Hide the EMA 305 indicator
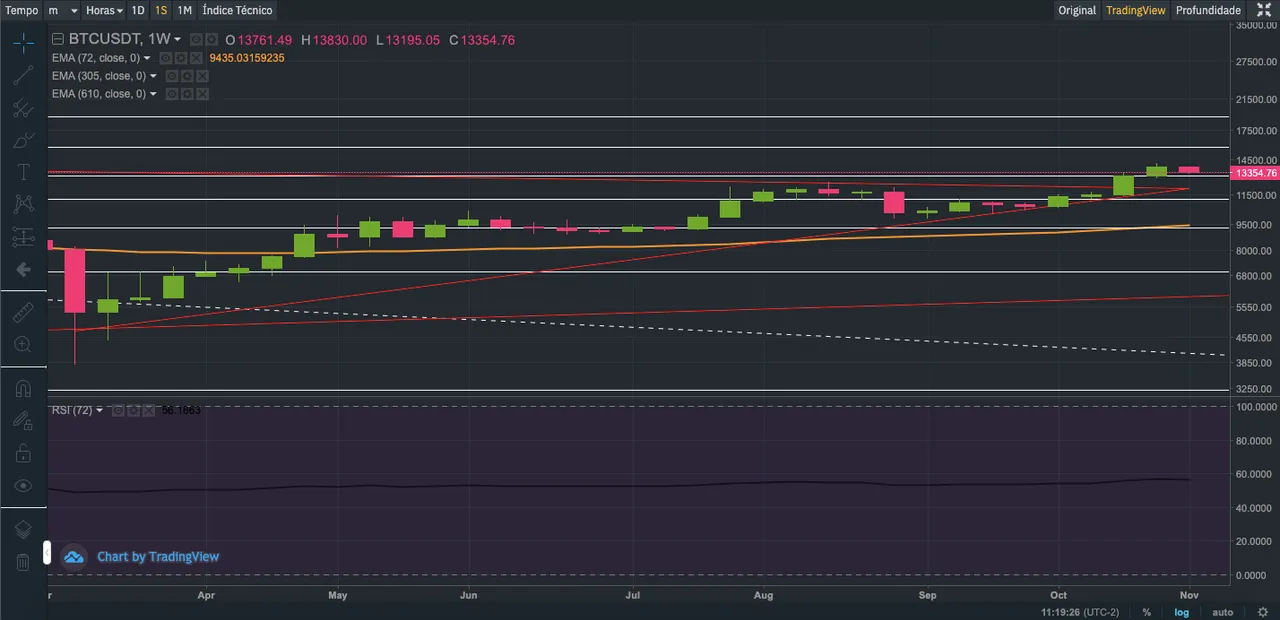Image resolution: width=1280 pixels, height=620 pixels. pos(172,76)
